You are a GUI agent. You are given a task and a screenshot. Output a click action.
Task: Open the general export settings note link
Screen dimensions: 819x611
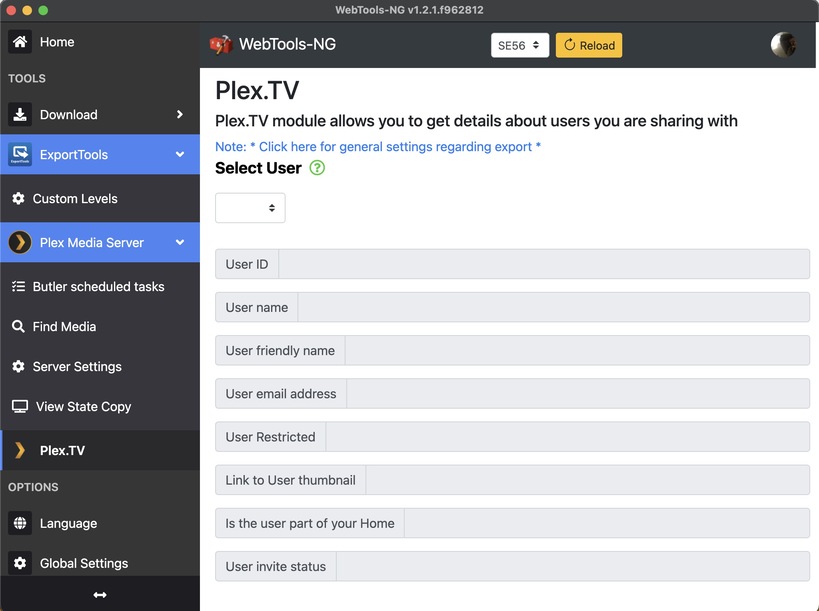coord(379,147)
